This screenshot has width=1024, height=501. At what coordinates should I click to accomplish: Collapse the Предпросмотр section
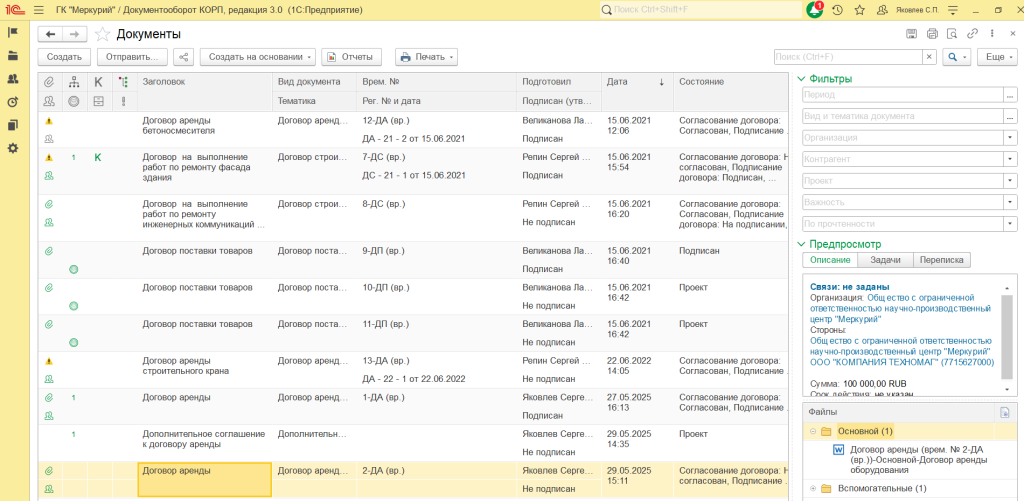pos(801,244)
